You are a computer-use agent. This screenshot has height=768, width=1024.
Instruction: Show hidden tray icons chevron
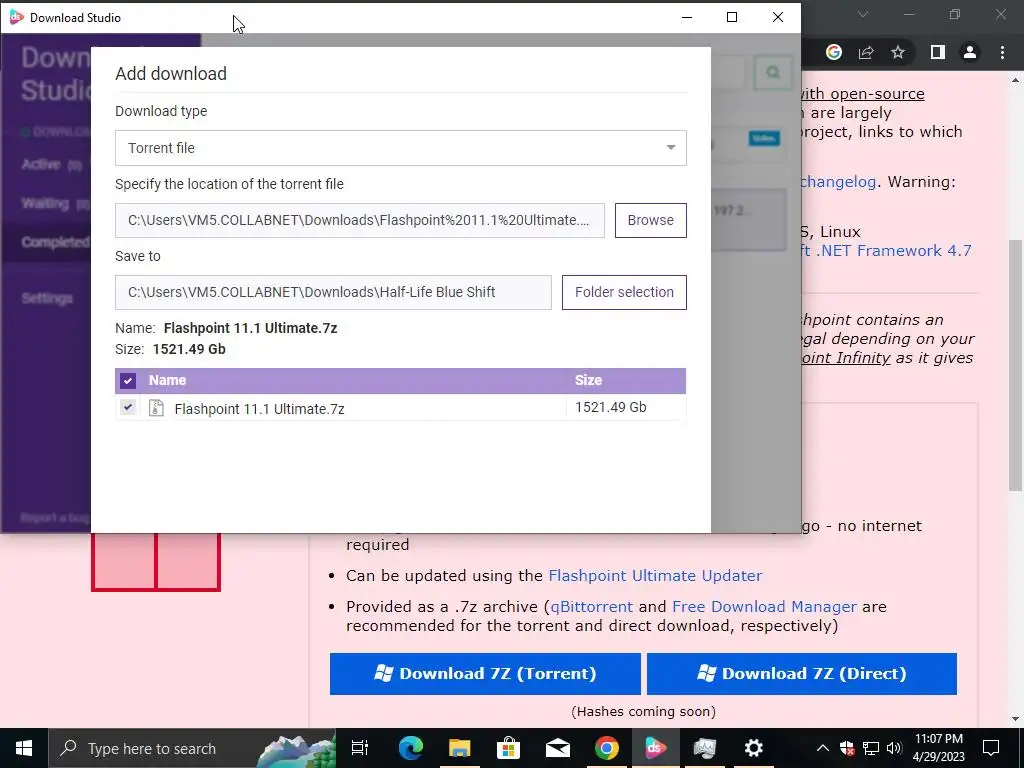823,748
